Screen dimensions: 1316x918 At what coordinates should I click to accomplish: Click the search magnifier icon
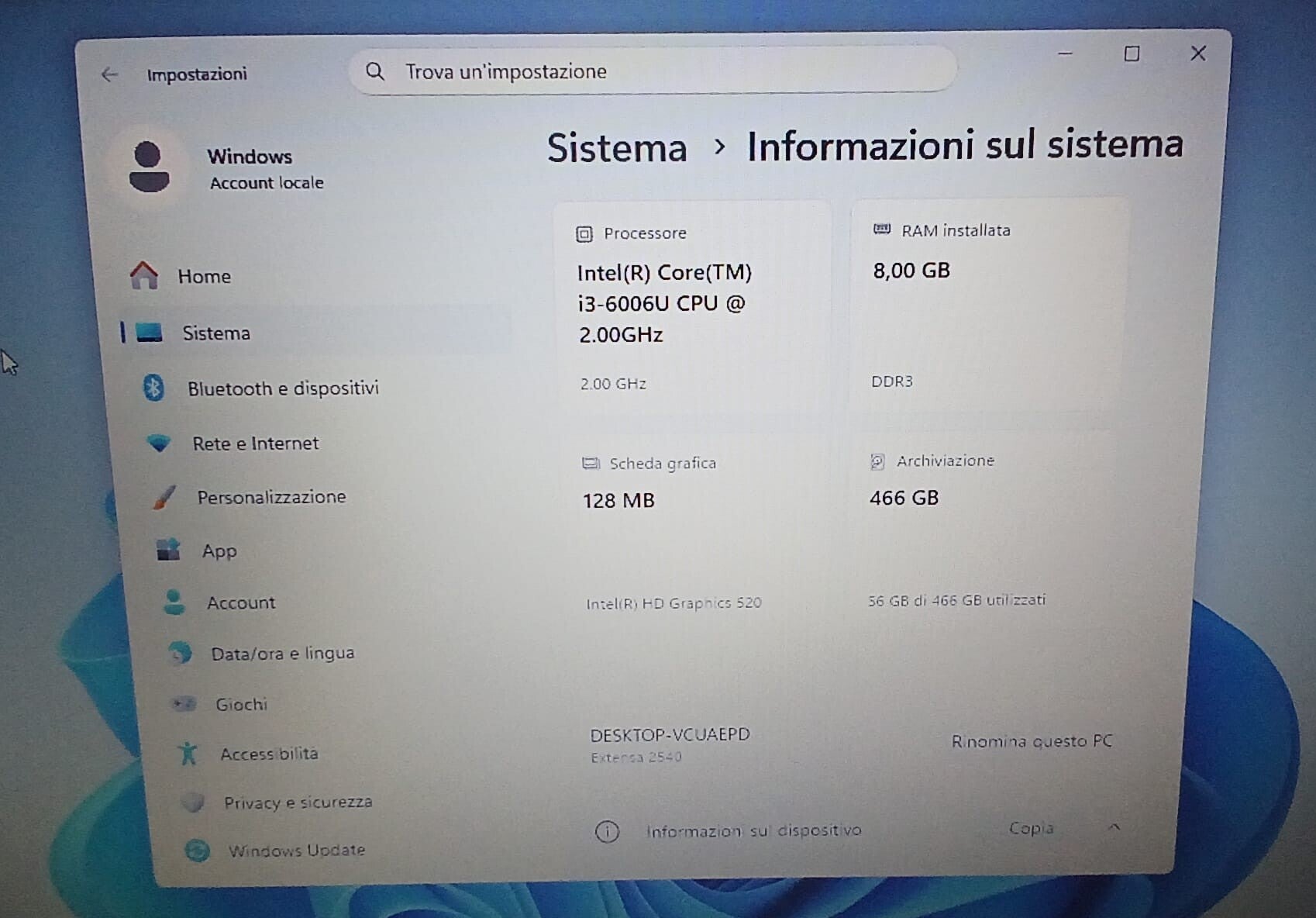click(x=375, y=71)
